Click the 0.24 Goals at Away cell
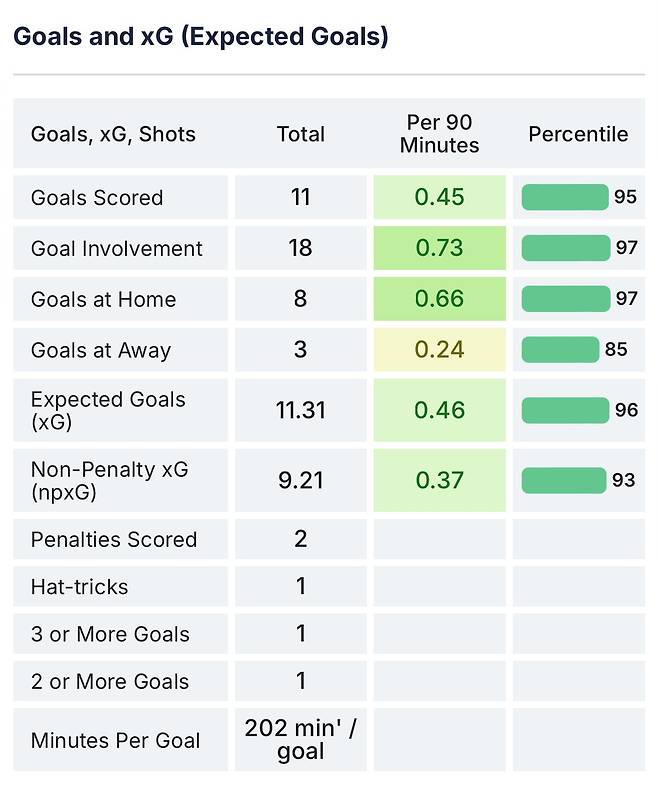 [440, 349]
